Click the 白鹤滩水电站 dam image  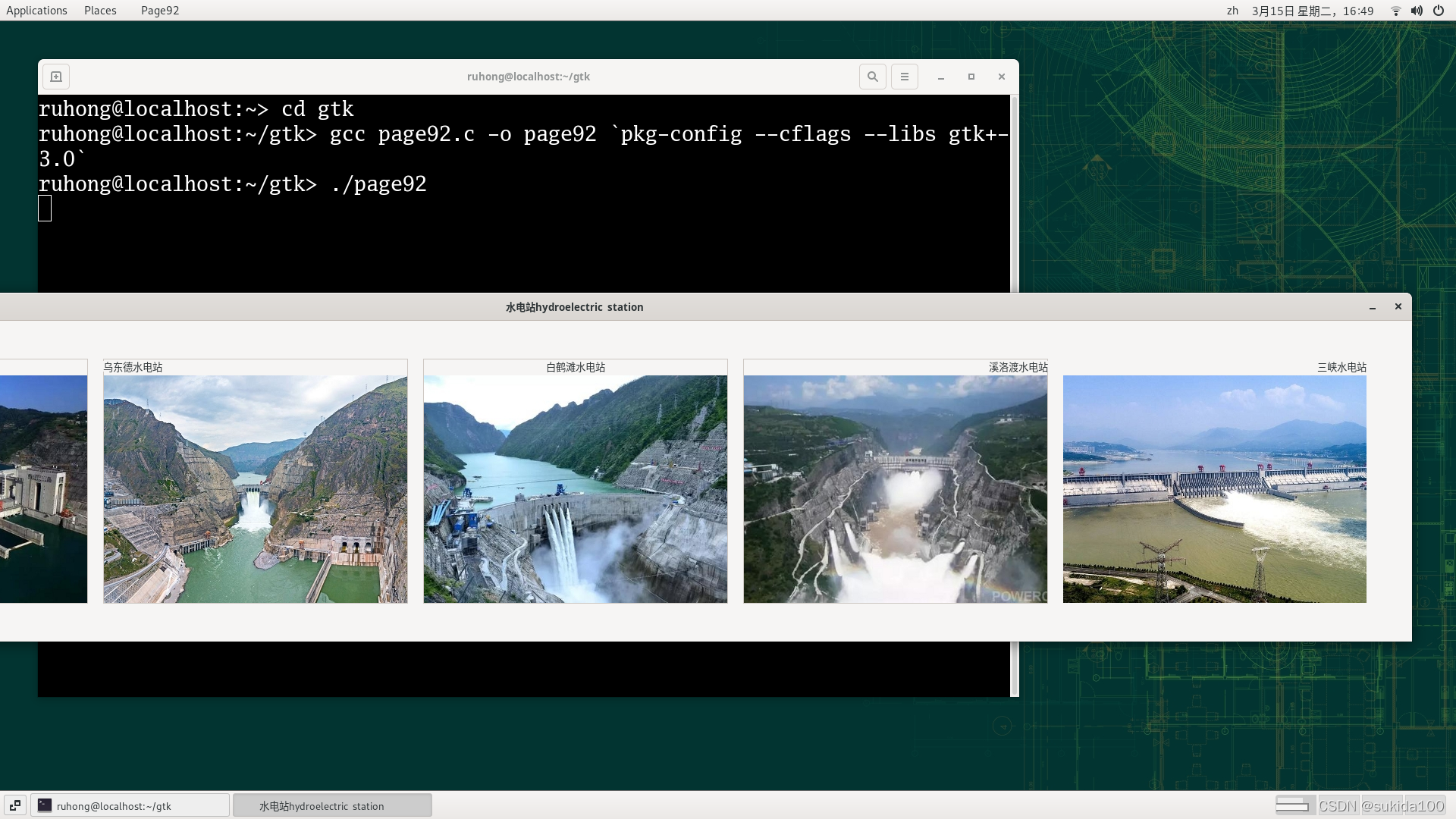[575, 489]
